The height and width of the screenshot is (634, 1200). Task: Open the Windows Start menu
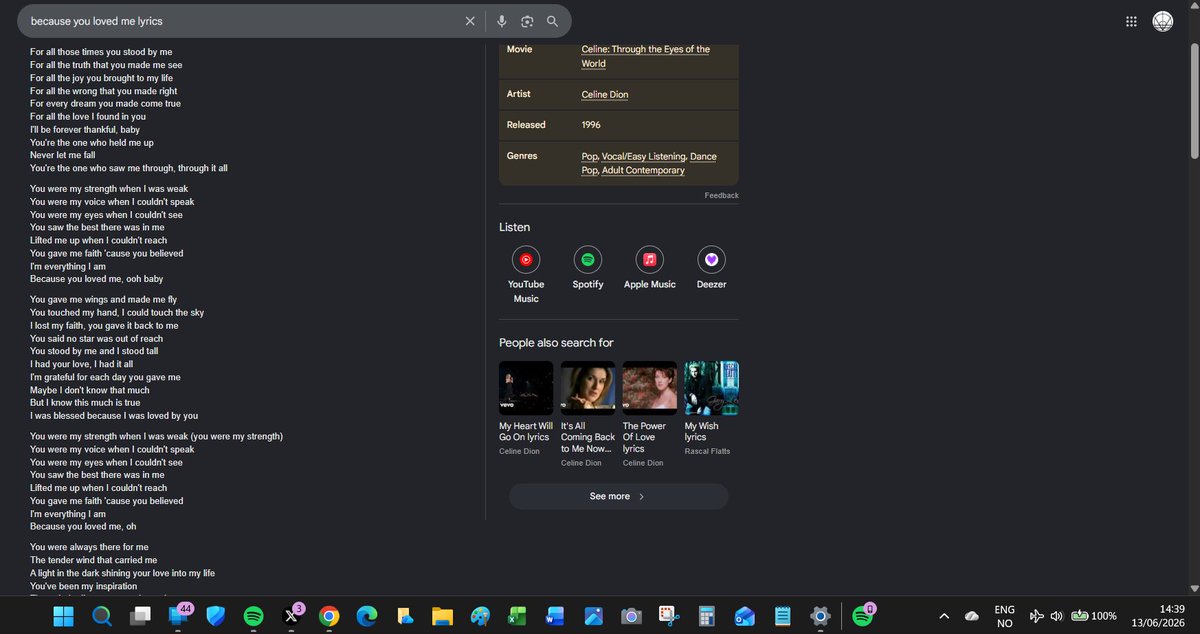coord(63,616)
